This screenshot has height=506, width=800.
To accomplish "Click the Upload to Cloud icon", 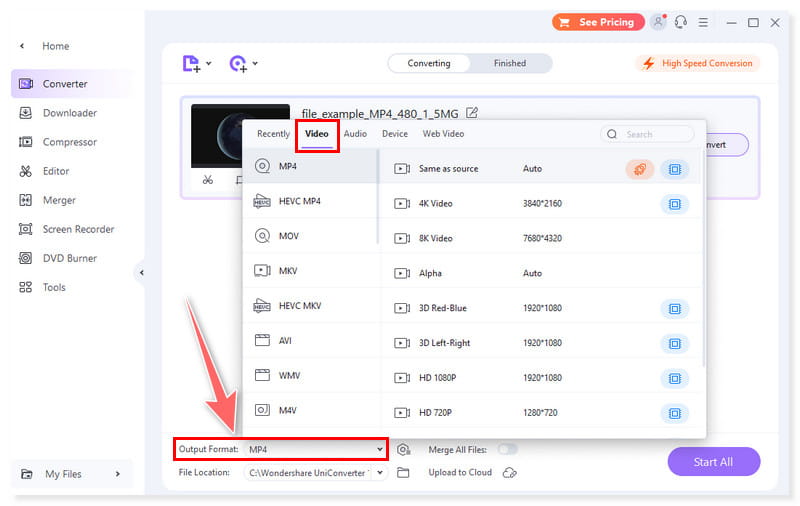I will (x=510, y=473).
